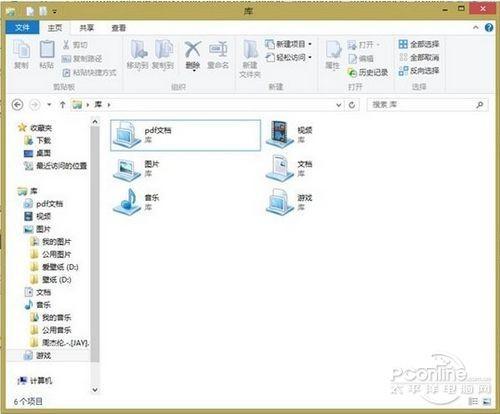Click the New folder (新建文件夹) icon
Image resolution: width=500 pixels, height=414 pixels.
(x=250, y=50)
